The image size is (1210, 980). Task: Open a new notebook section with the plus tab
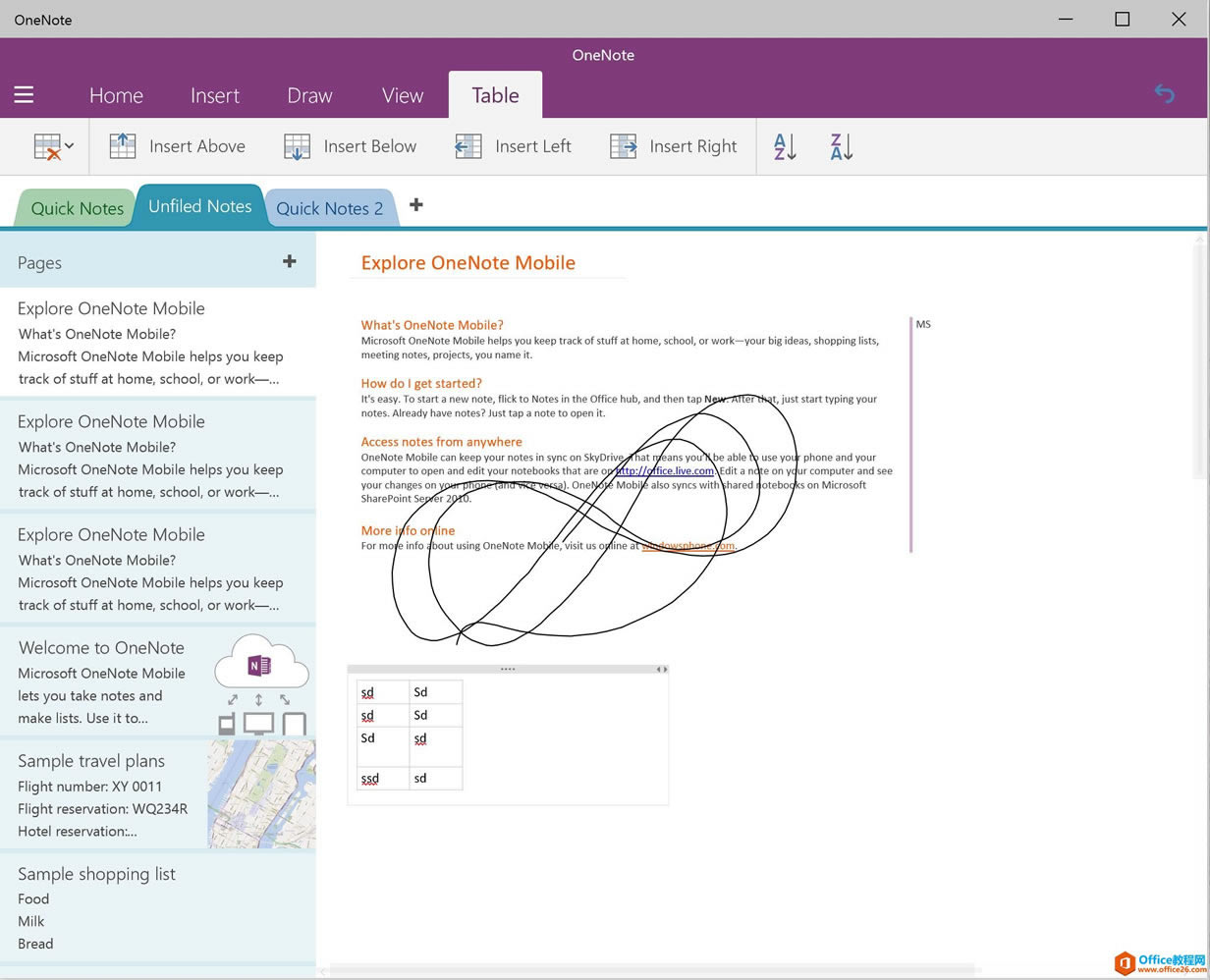click(415, 205)
